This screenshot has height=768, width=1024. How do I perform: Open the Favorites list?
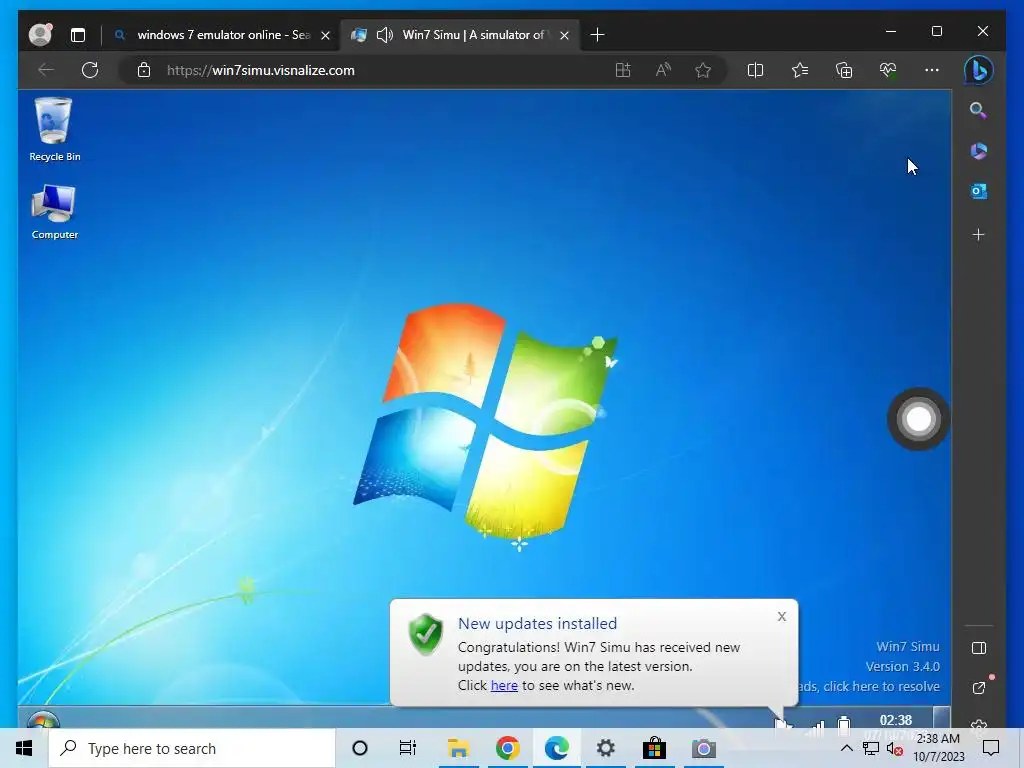tap(800, 70)
